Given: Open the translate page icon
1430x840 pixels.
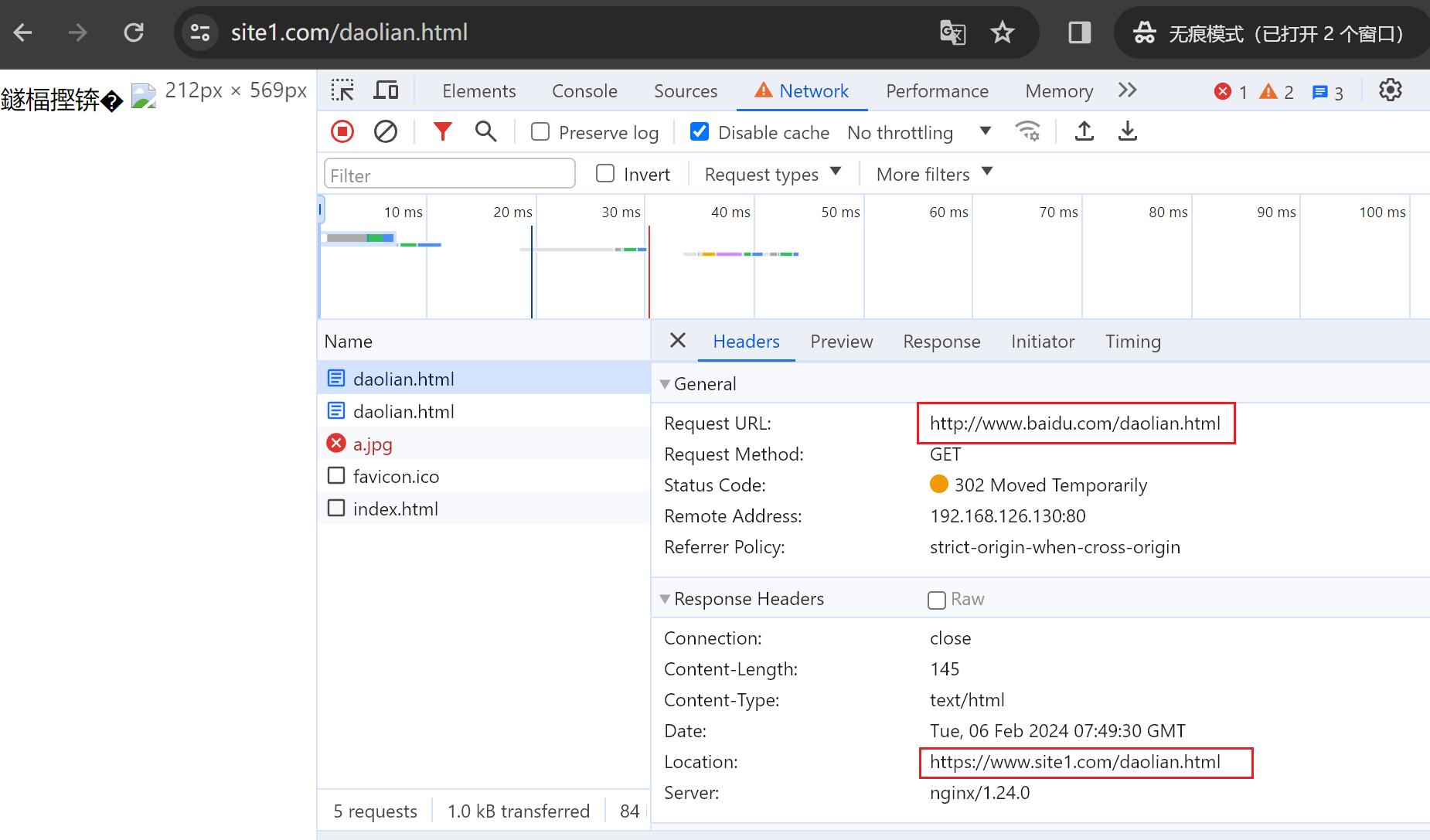Looking at the screenshot, I should click(952, 32).
